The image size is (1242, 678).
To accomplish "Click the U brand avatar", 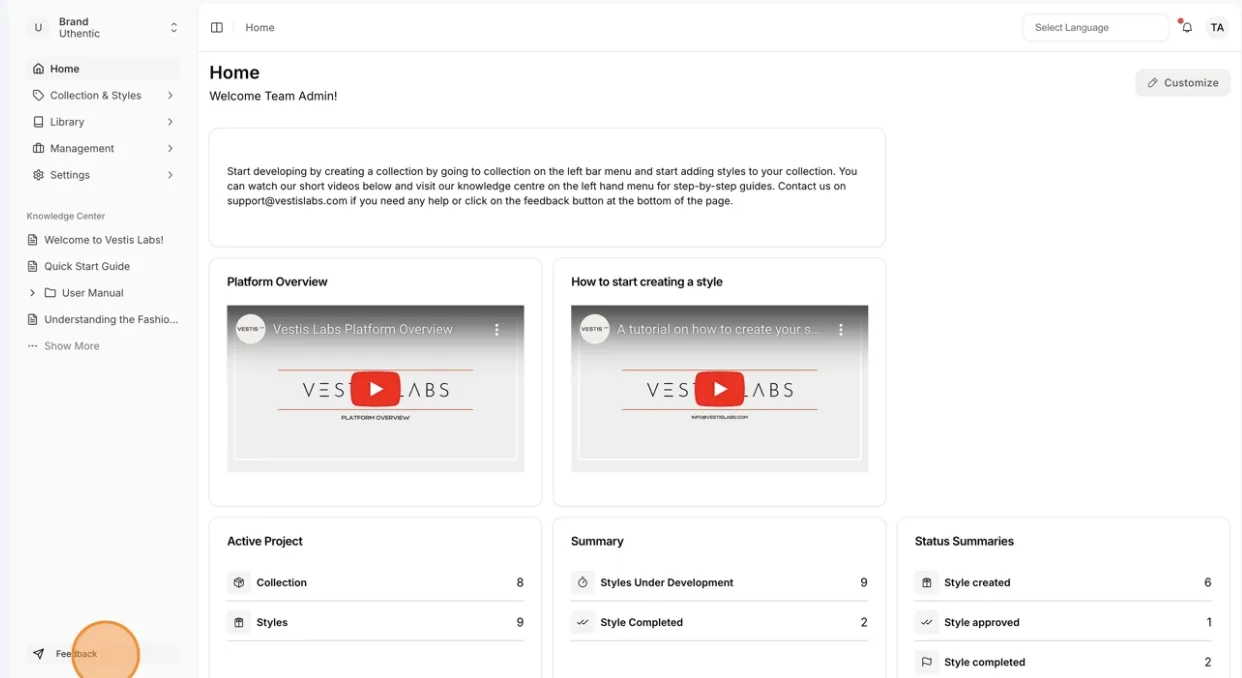I will 38,28.
